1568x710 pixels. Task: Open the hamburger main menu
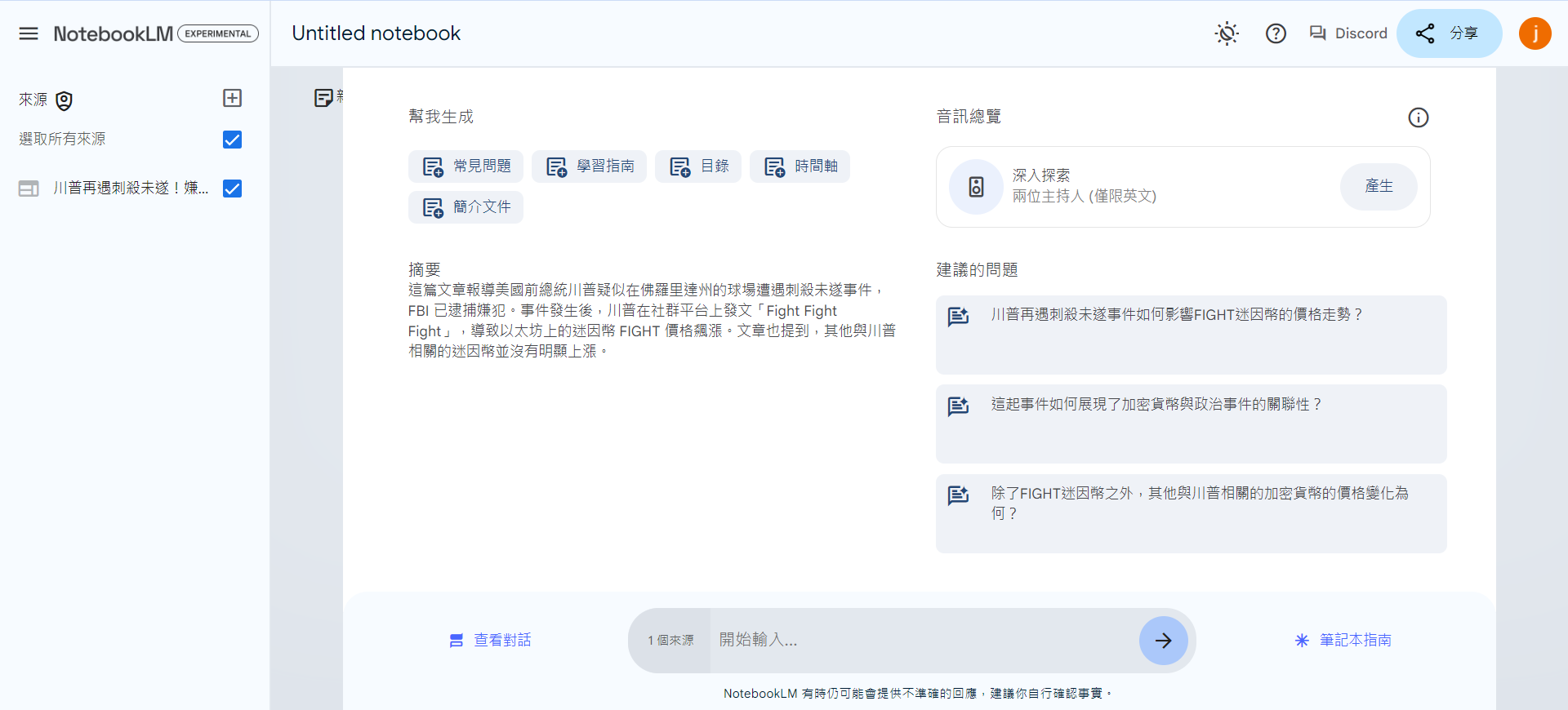click(x=29, y=33)
